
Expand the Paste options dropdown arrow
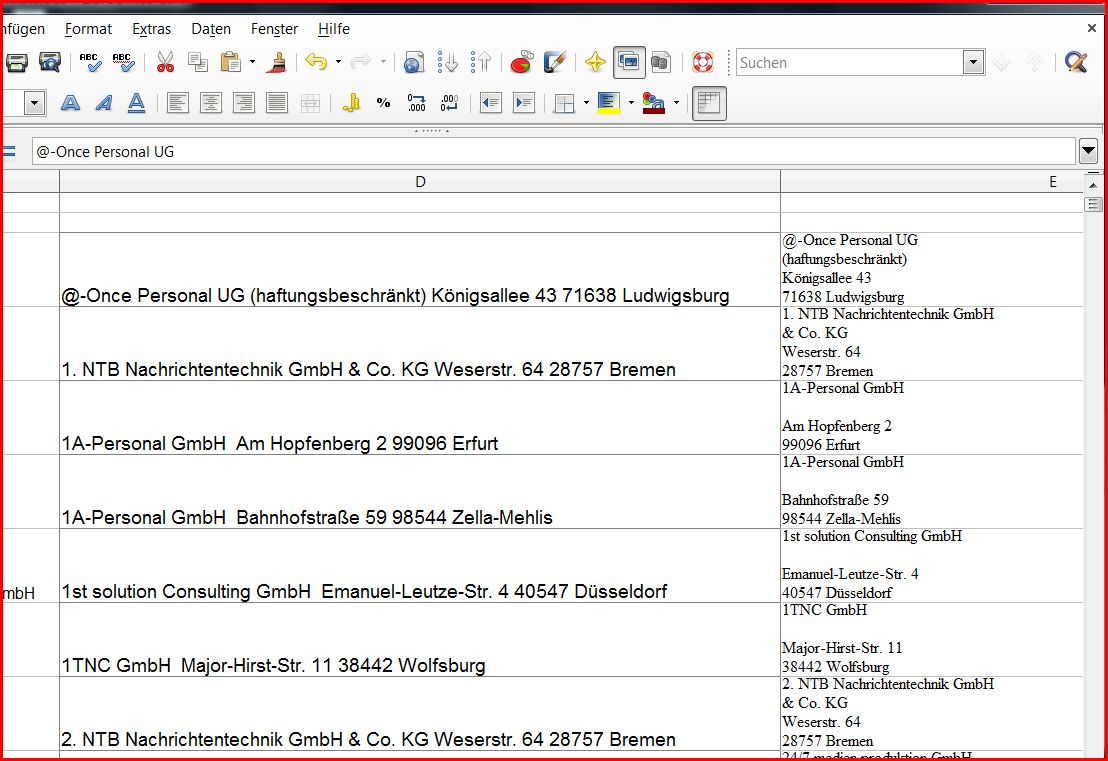coord(252,62)
